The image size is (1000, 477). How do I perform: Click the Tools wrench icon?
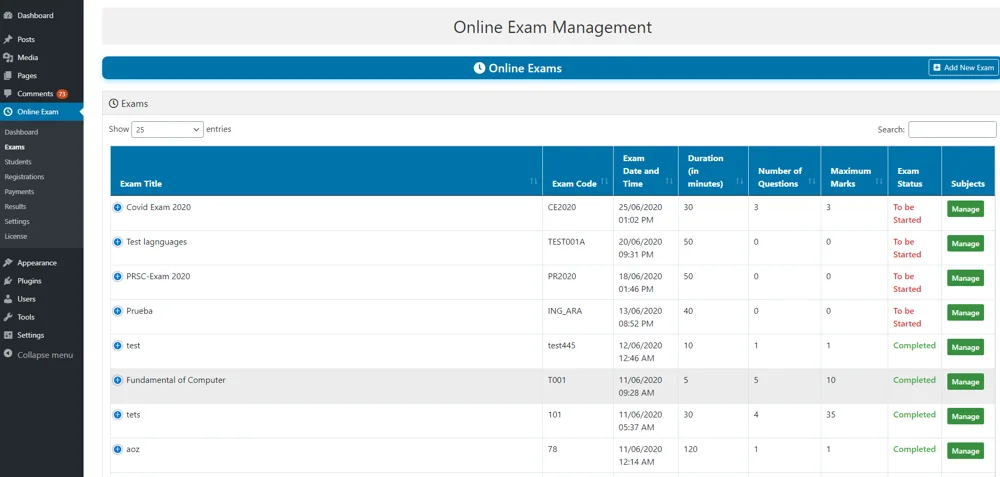point(8,317)
